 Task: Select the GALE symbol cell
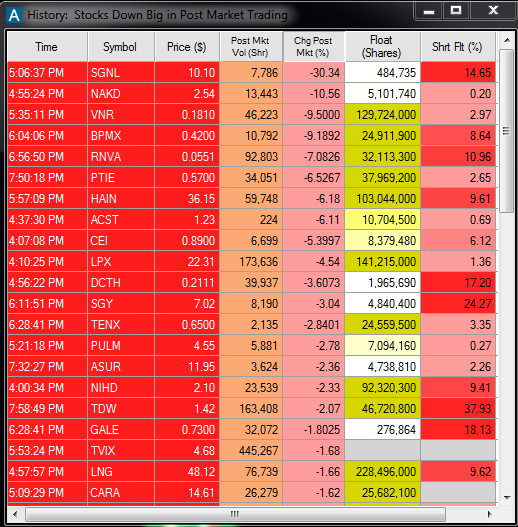click(x=121, y=430)
